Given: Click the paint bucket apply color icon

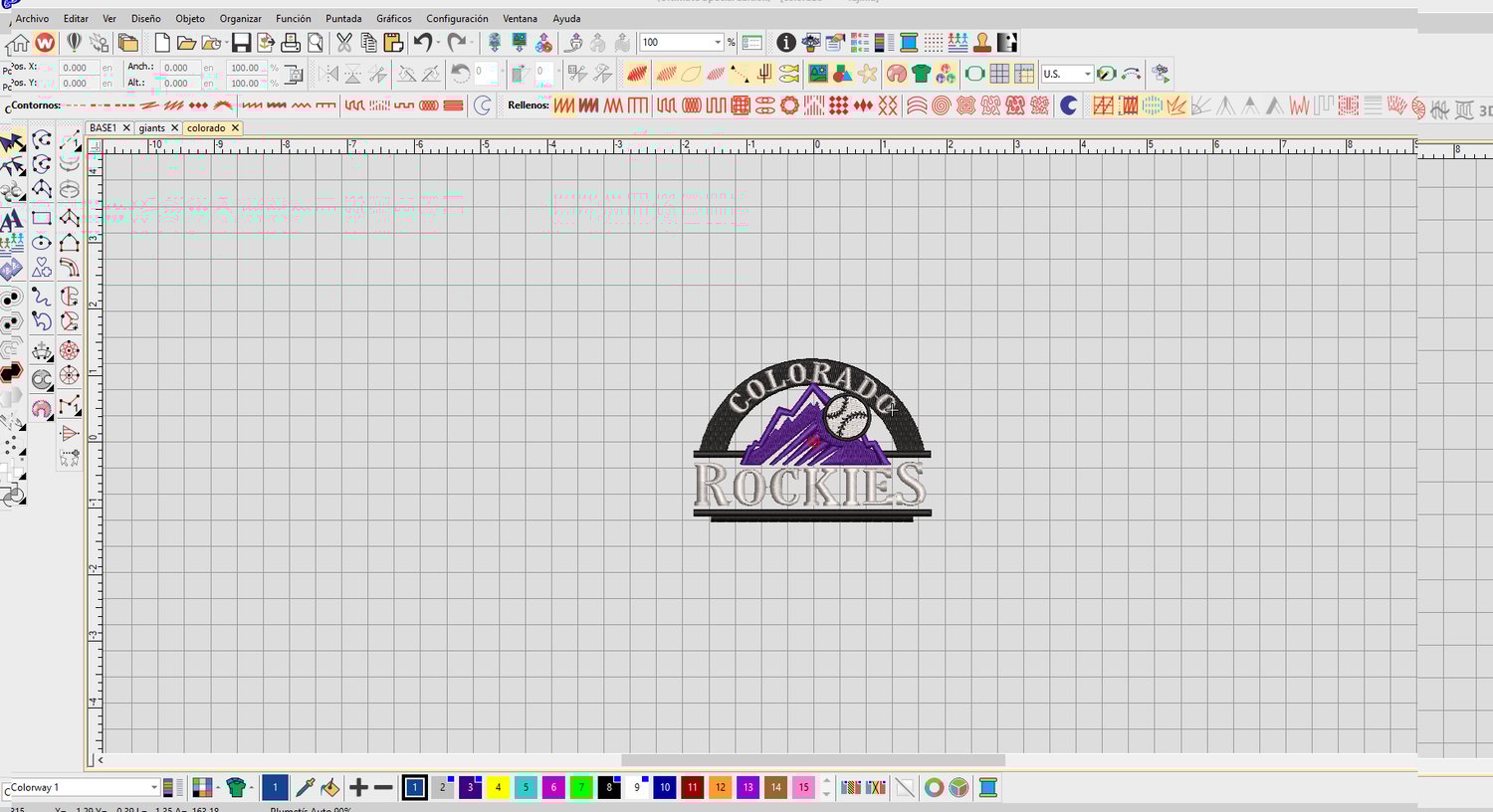Looking at the screenshot, I should tap(329, 787).
